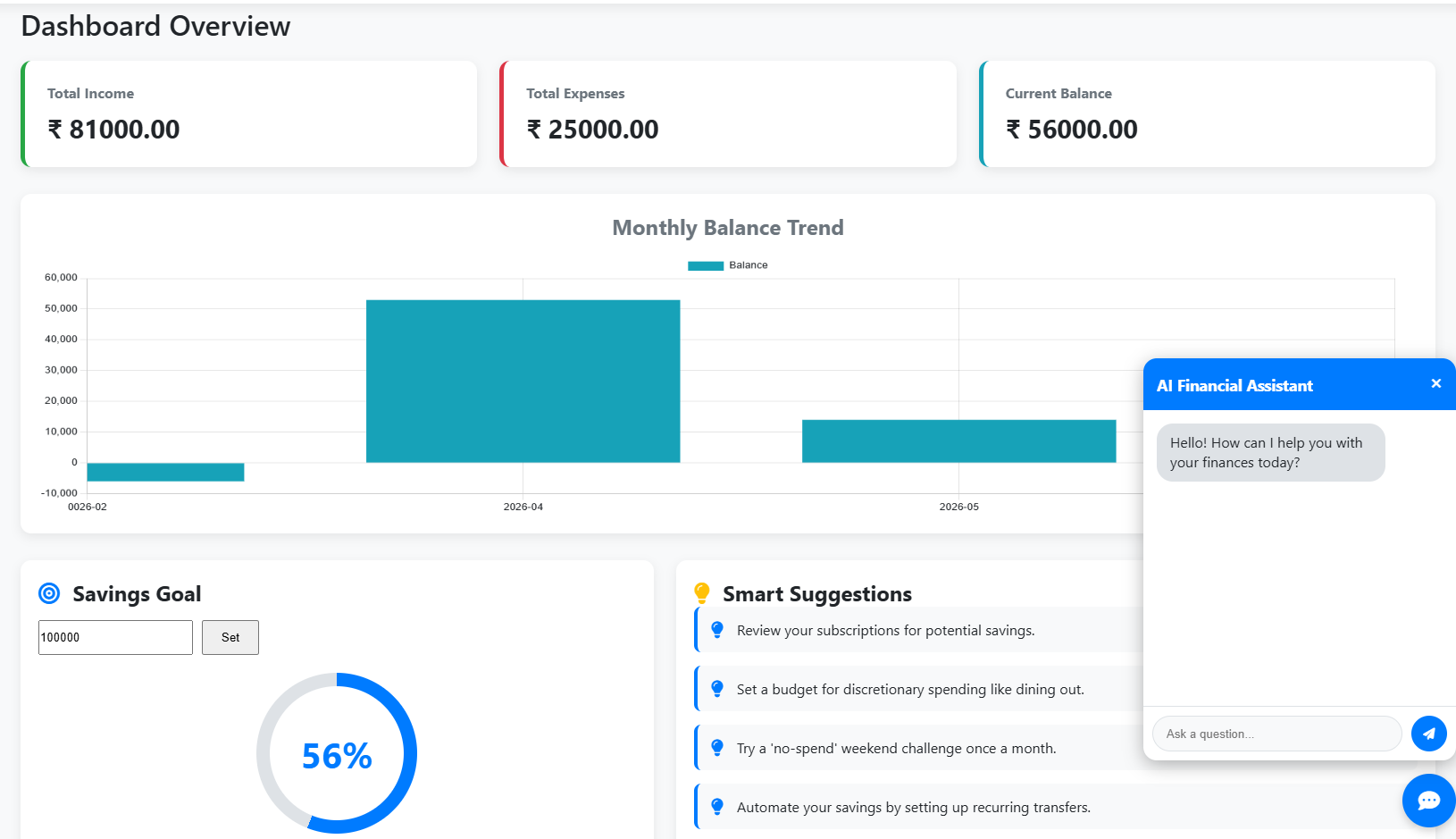Viewport: 1456px width, 839px height.
Task: Click the assistant greeting message bubble
Action: coord(1271,452)
